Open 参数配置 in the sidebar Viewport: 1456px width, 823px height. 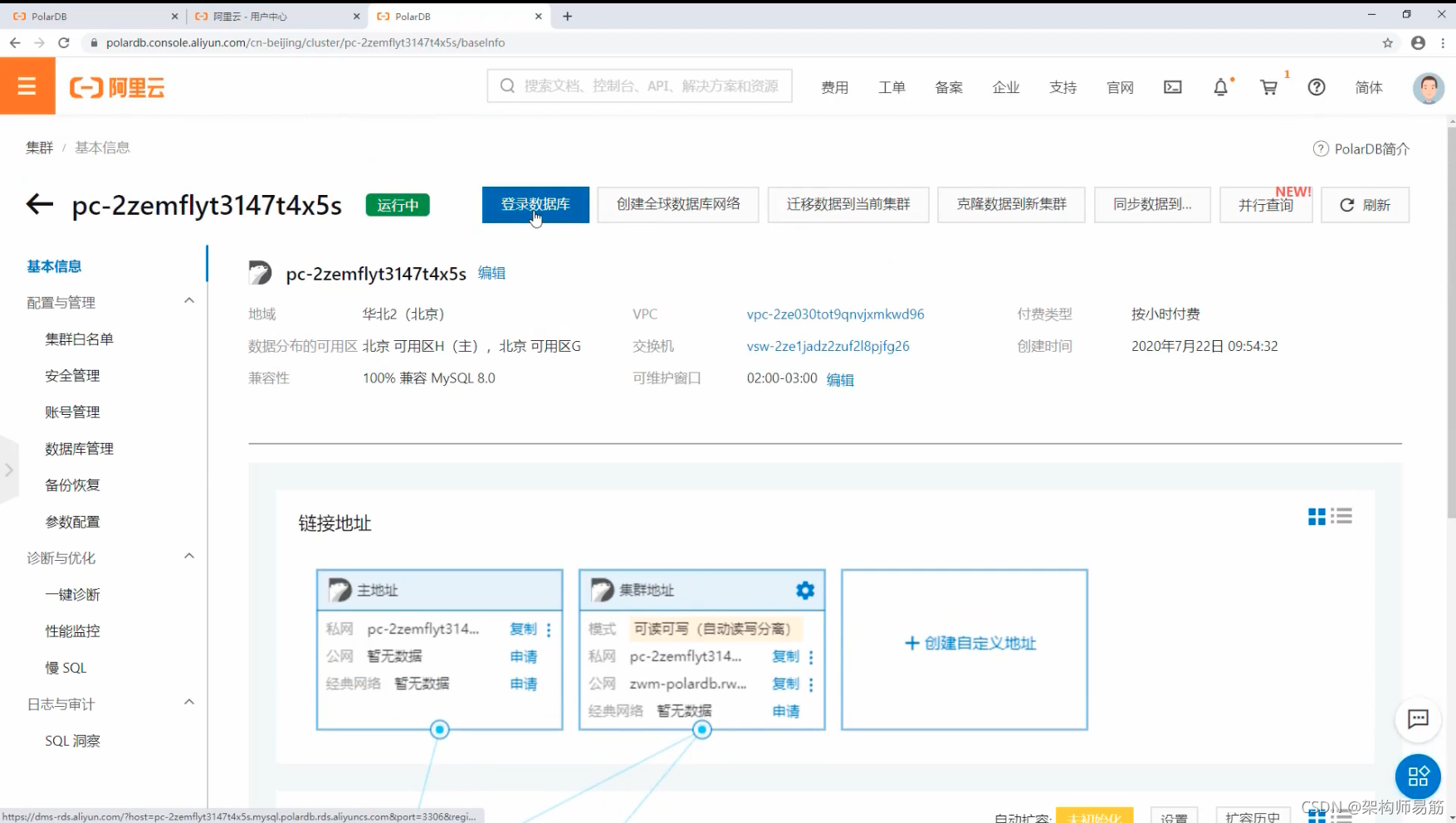click(x=72, y=521)
